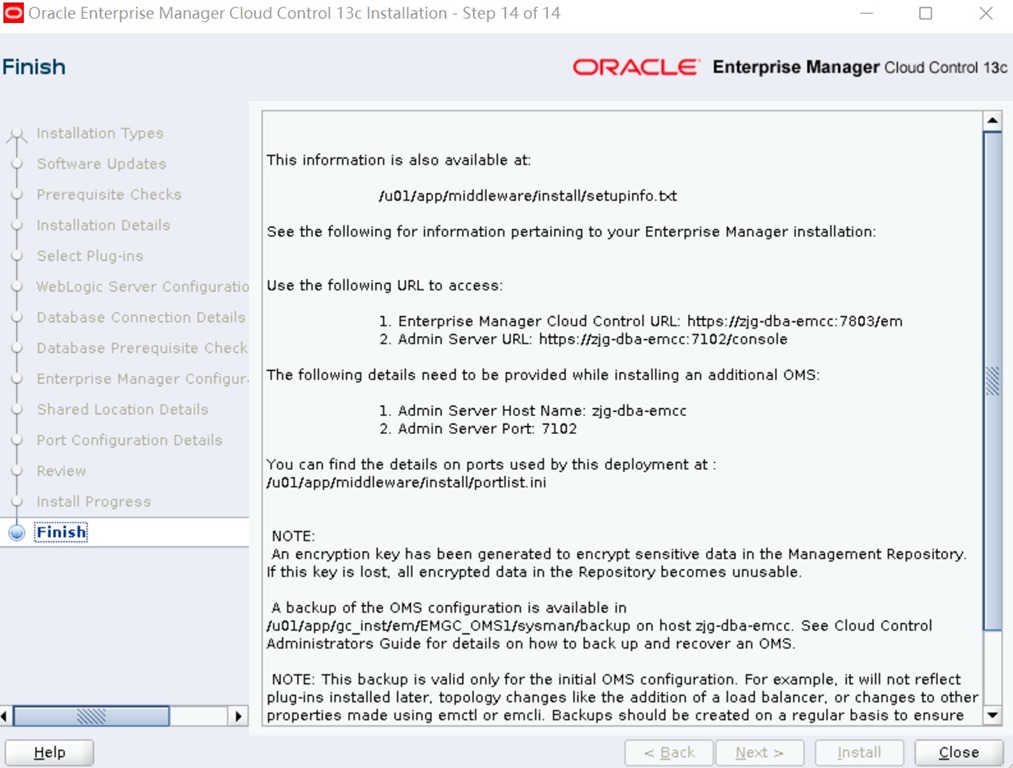Select the Shared Location Details step
Screen dimensions: 1013x768
coord(123,410)
